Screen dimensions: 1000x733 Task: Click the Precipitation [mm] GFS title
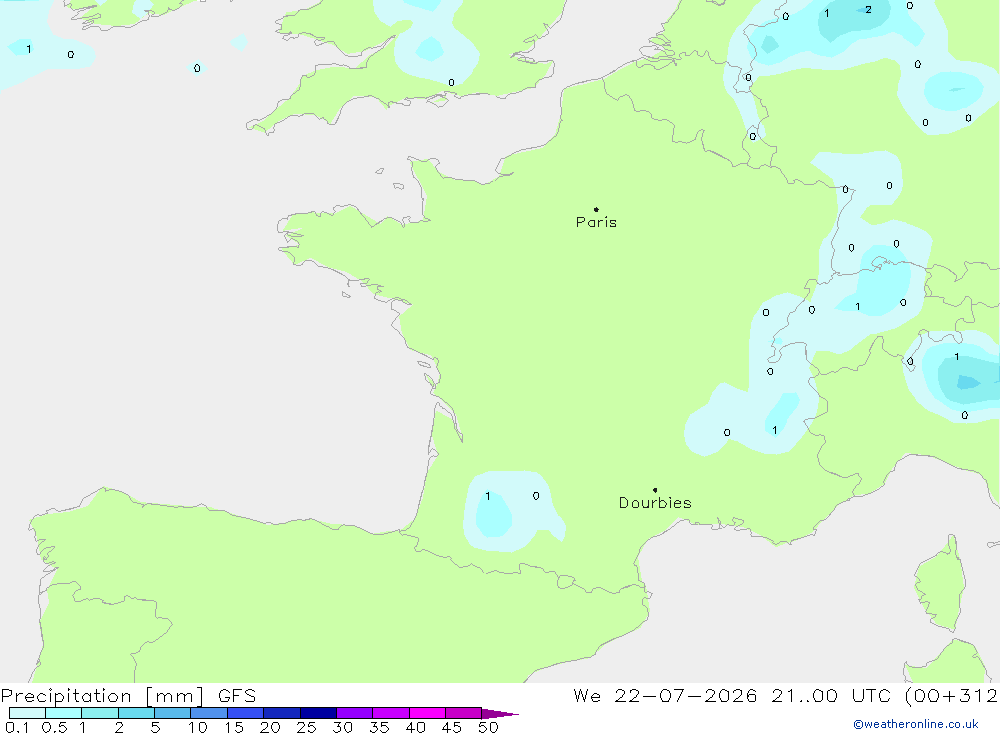pyautogui.click(x=128, y=695)
